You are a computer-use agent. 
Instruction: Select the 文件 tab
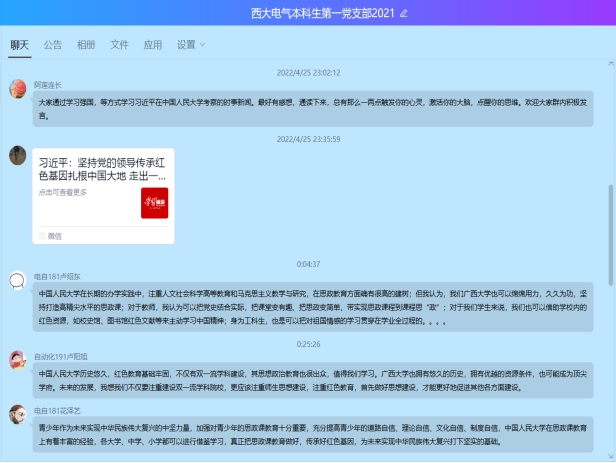(x=119, y=45)
